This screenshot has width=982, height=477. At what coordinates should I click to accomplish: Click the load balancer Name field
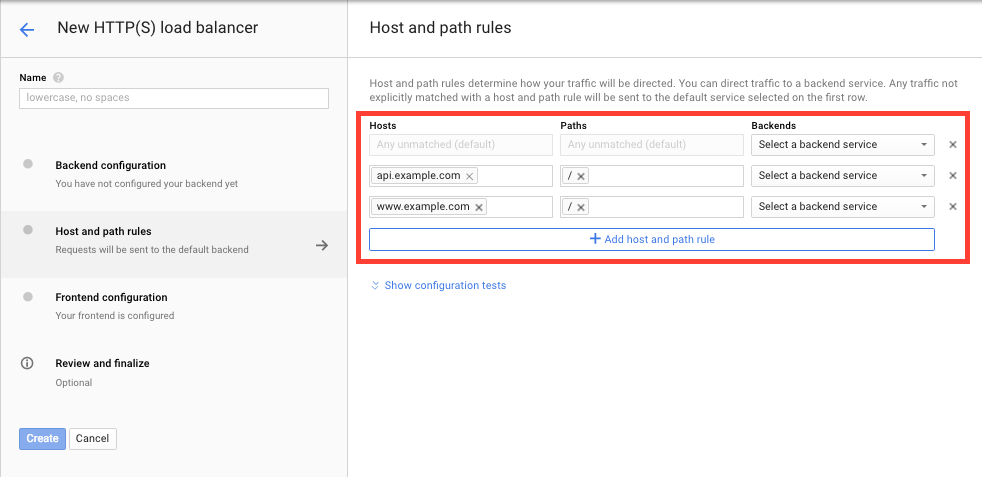tap(174, 98)
